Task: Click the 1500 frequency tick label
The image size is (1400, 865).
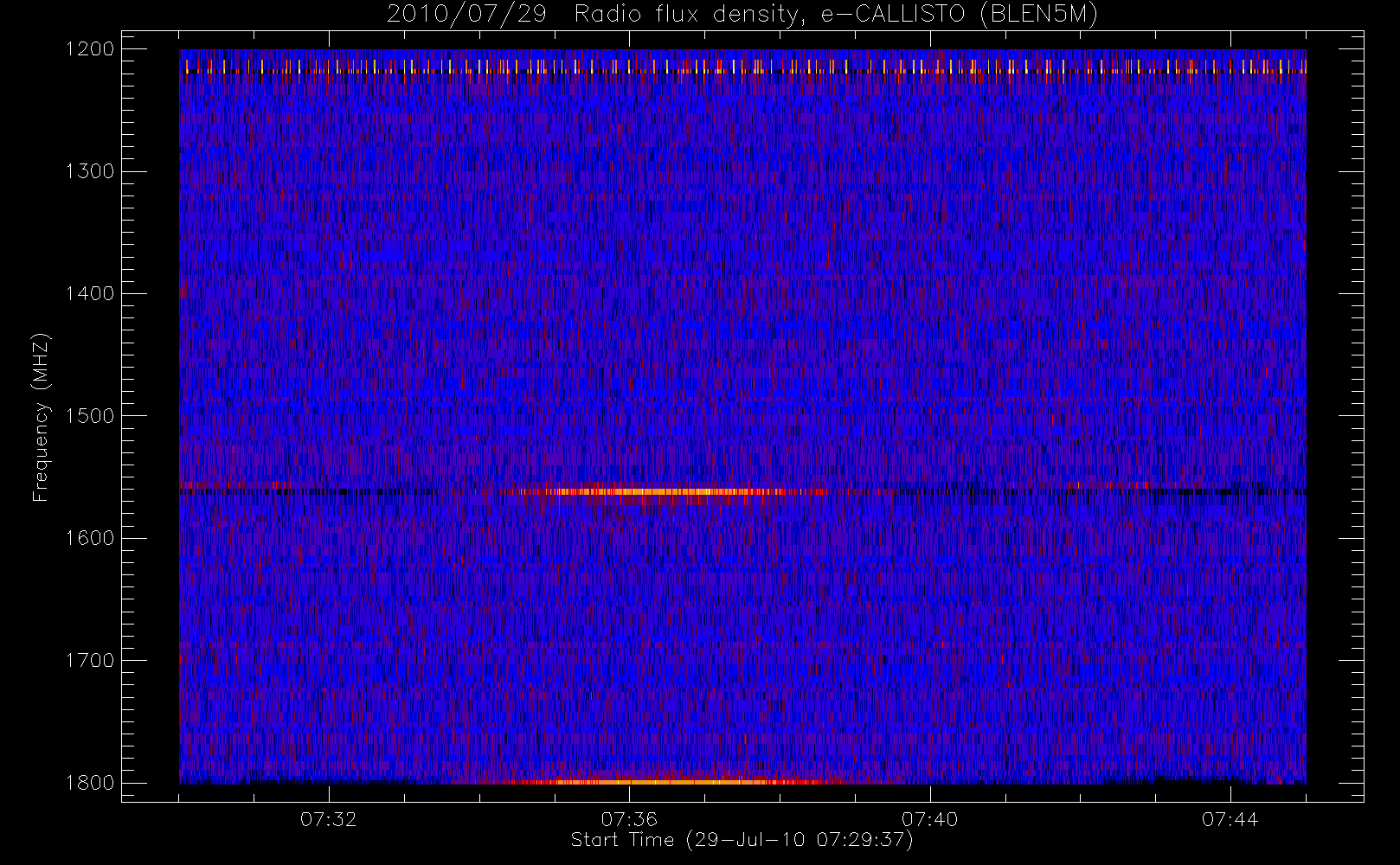Action: pos(90,416)
